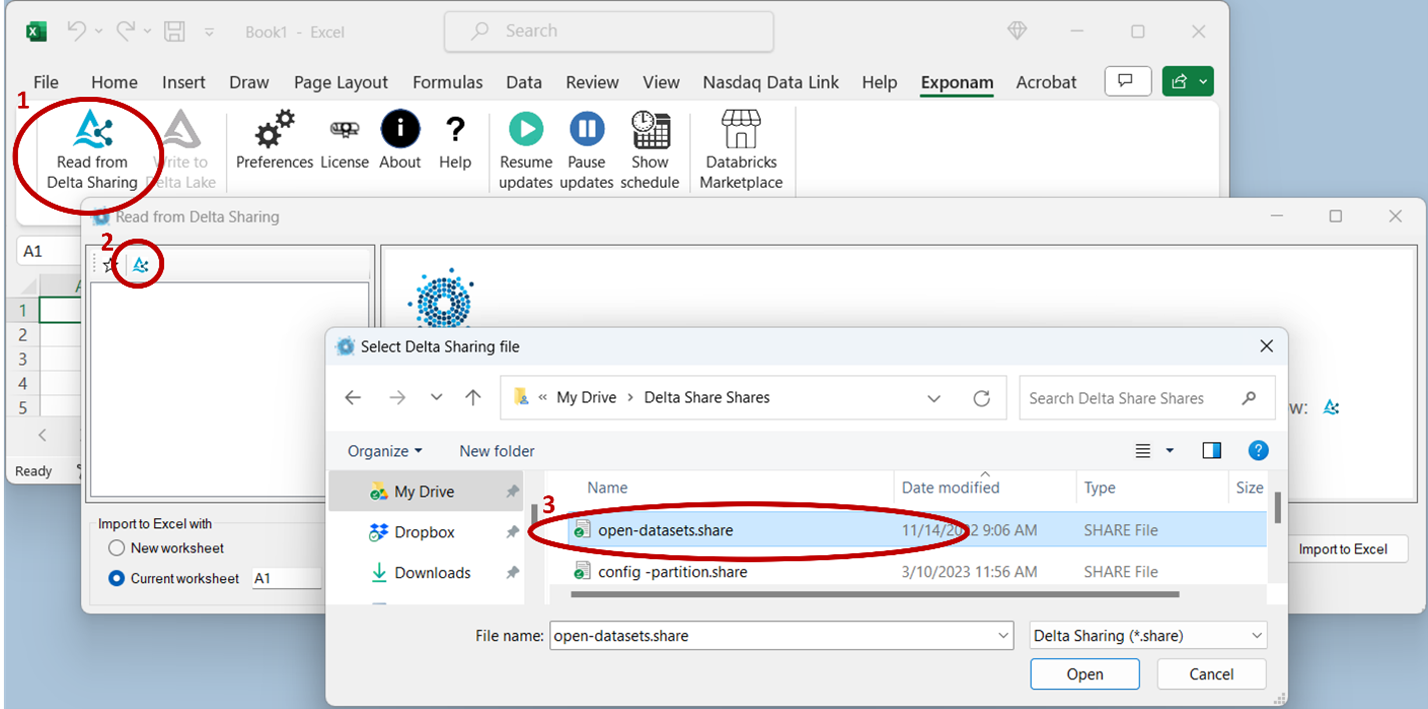Image resolution: width=1428 pixels, height=709 pixels.
Task: Click the Open button in file dialog
Action: (1084, 674)
